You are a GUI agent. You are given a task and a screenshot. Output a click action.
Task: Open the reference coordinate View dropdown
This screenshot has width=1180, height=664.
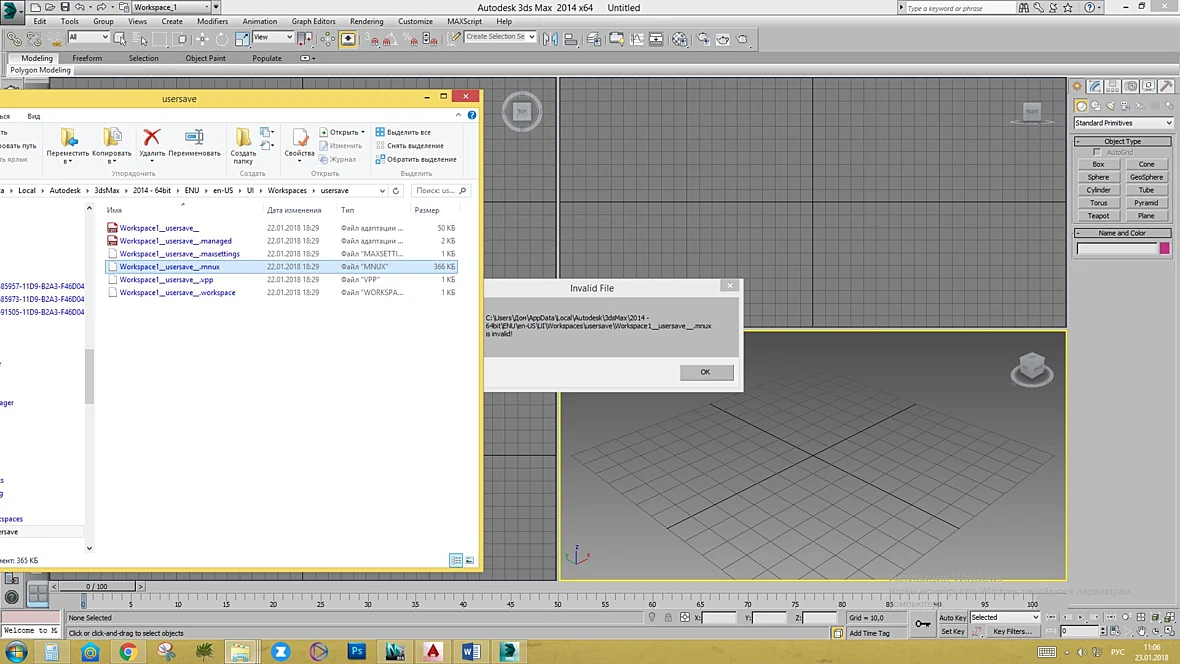[272, 37]
